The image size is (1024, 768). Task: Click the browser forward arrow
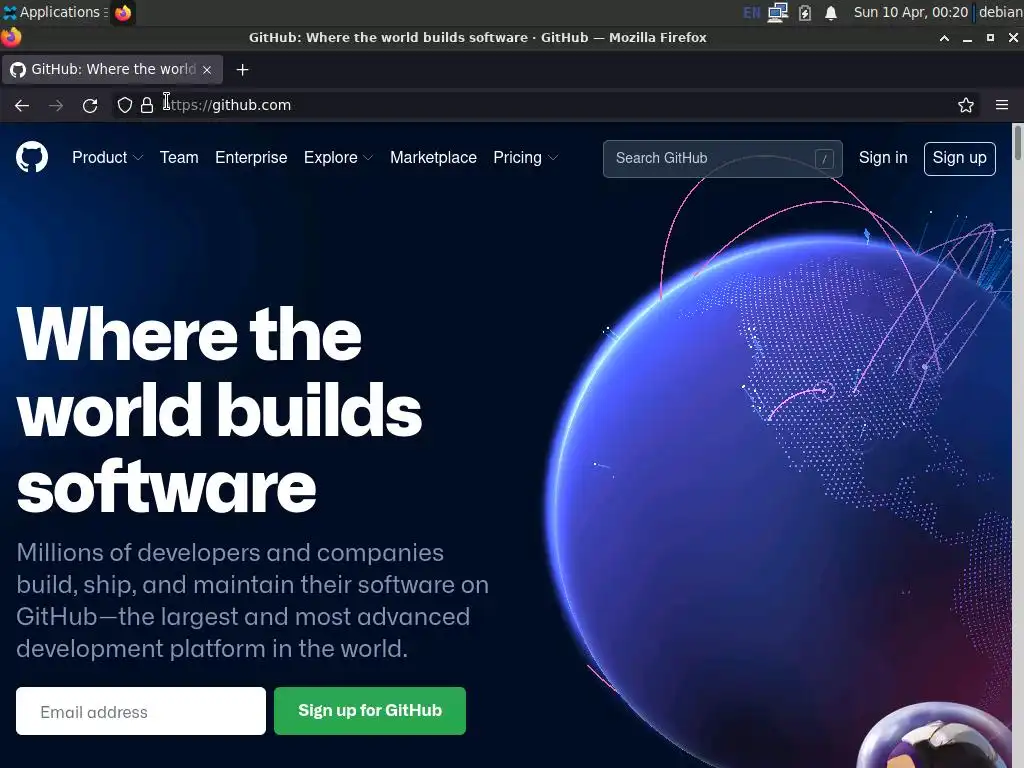click(x=56, y=105)
